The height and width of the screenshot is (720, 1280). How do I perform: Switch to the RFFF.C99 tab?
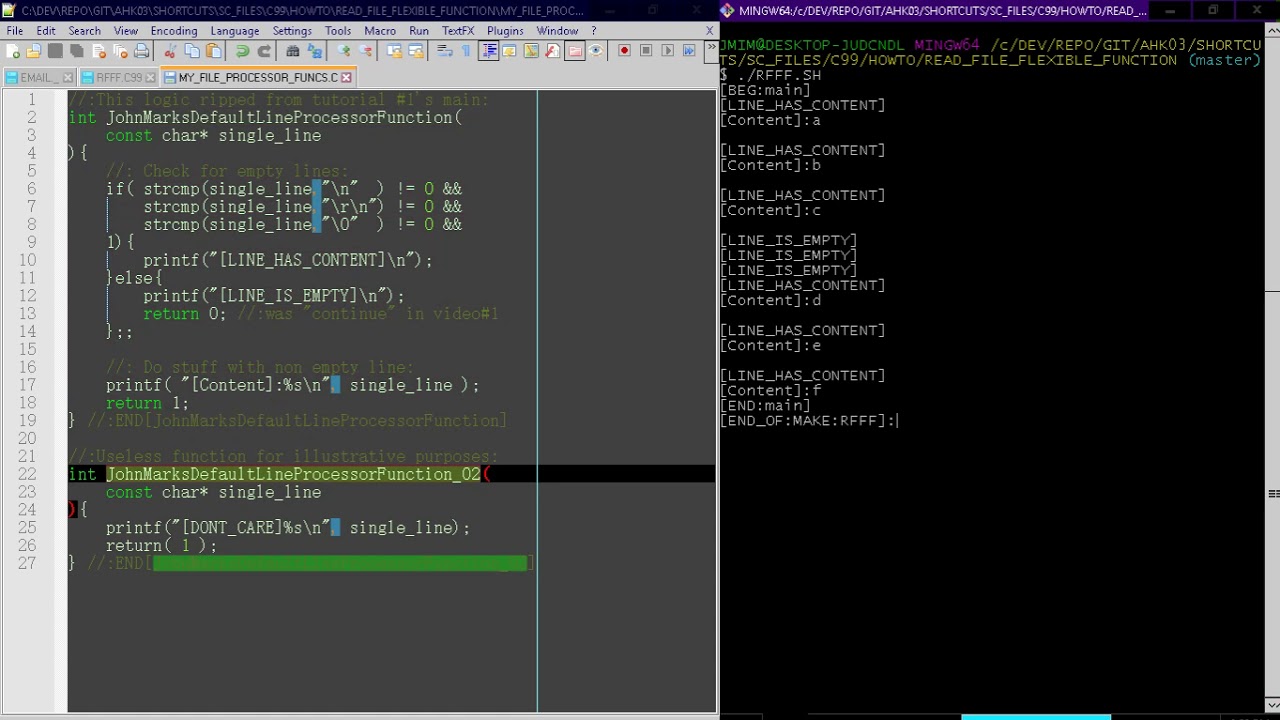coord(118,77)
